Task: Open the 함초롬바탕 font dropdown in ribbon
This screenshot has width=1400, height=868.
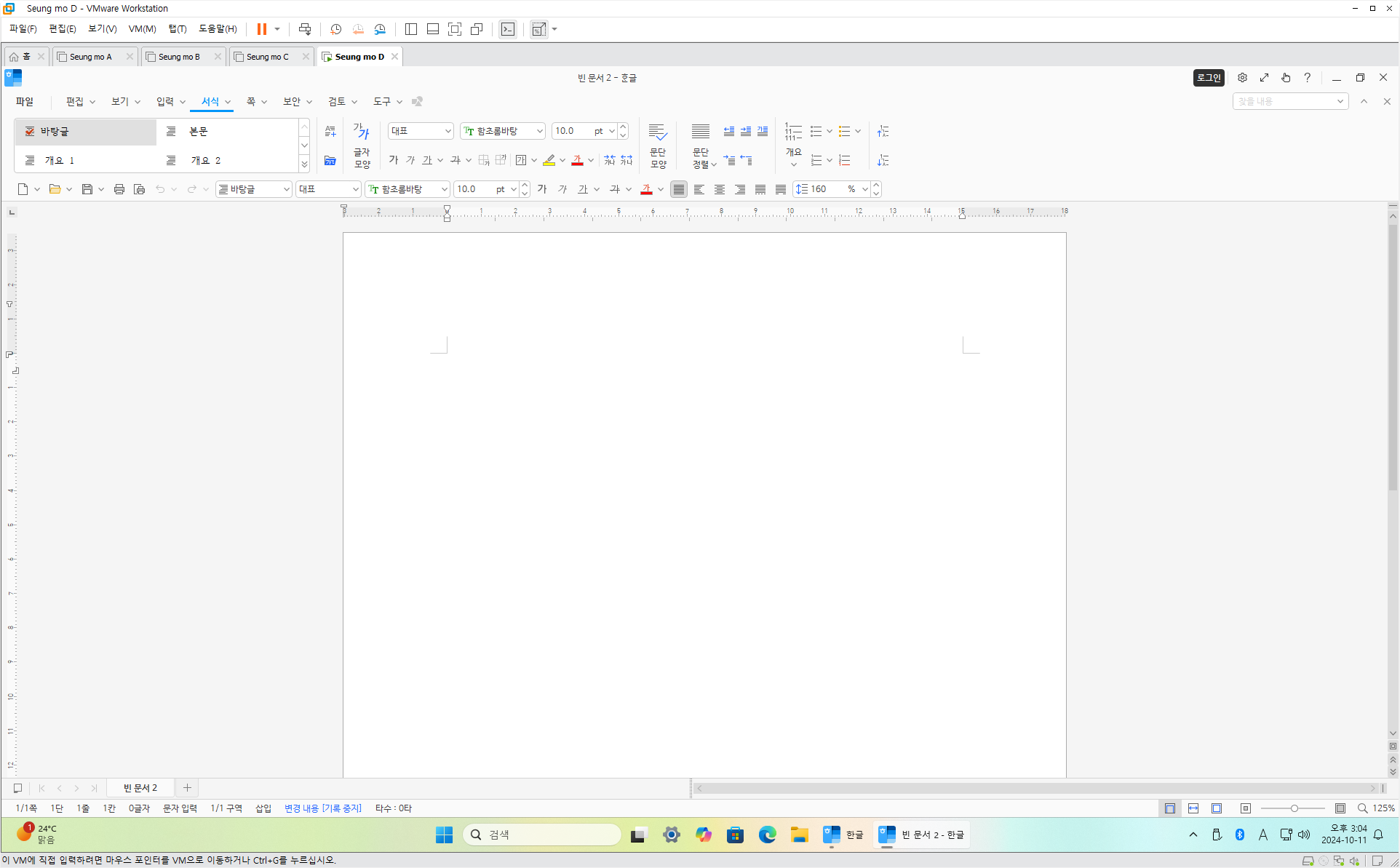Action: 539,131
